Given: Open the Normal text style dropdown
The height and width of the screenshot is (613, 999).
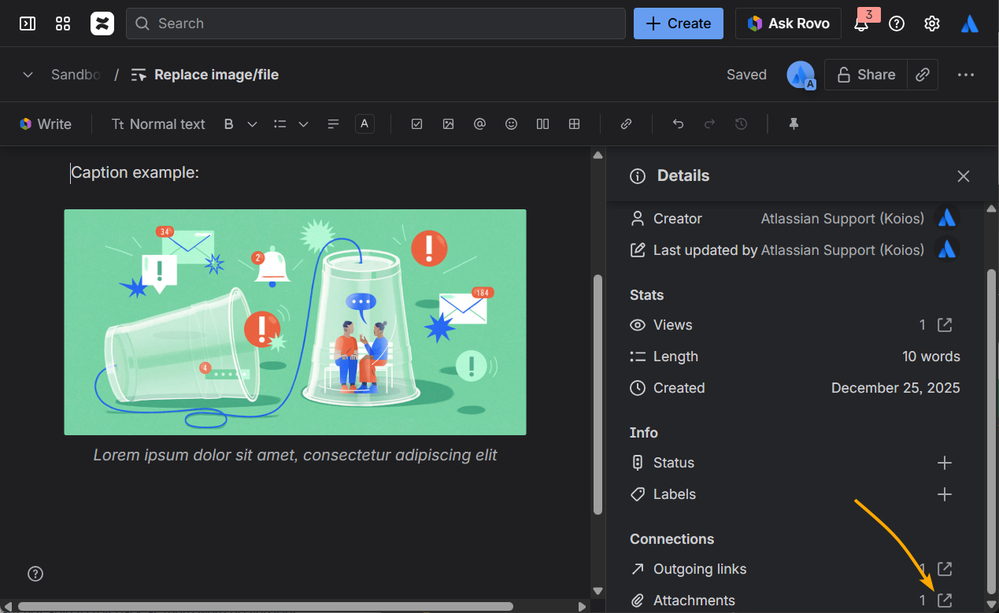Looking at the screenshot, I should click(158, 124).
